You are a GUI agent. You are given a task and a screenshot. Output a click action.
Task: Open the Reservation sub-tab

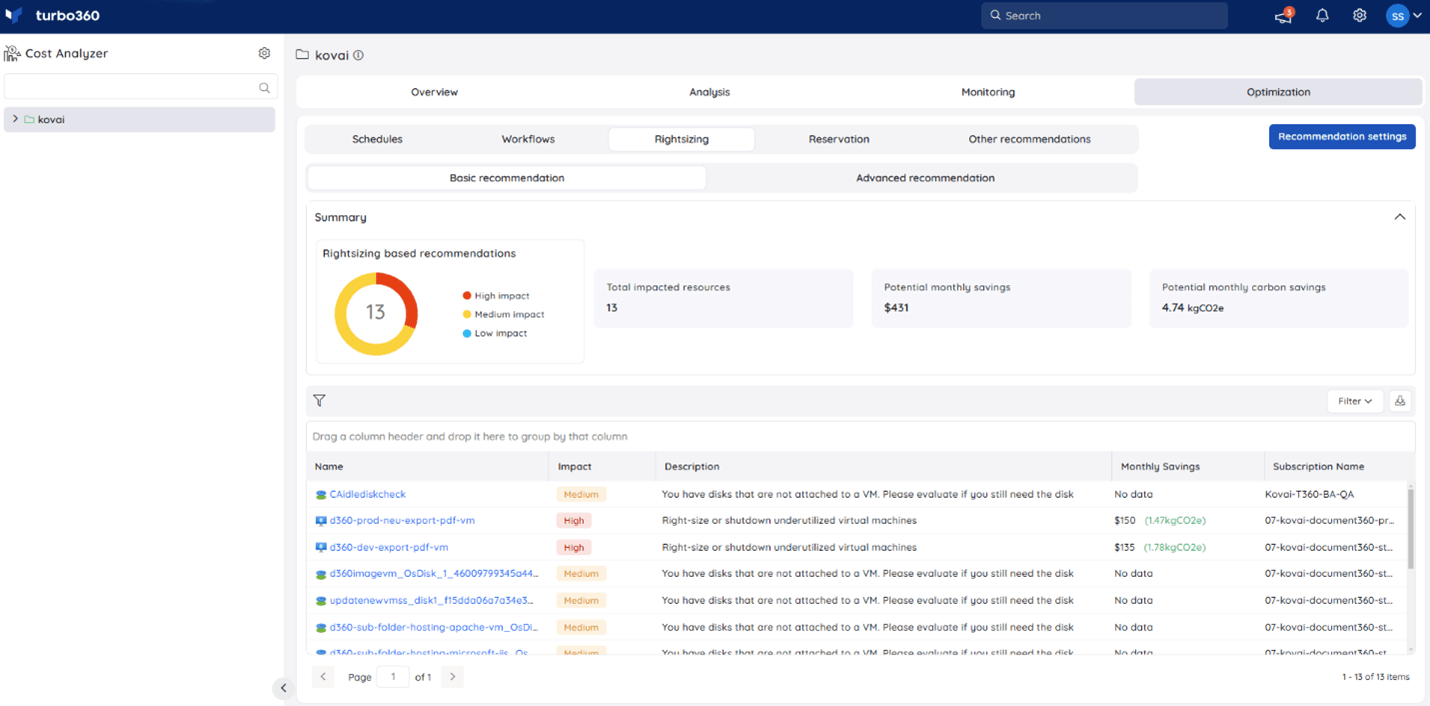(838, 139)
